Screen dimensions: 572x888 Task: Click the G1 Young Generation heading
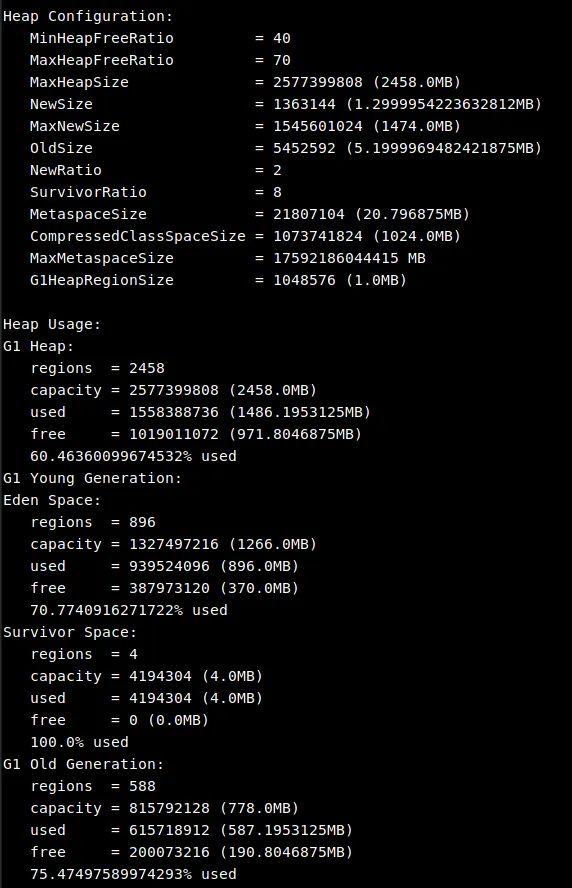click(x=92, y=479)
